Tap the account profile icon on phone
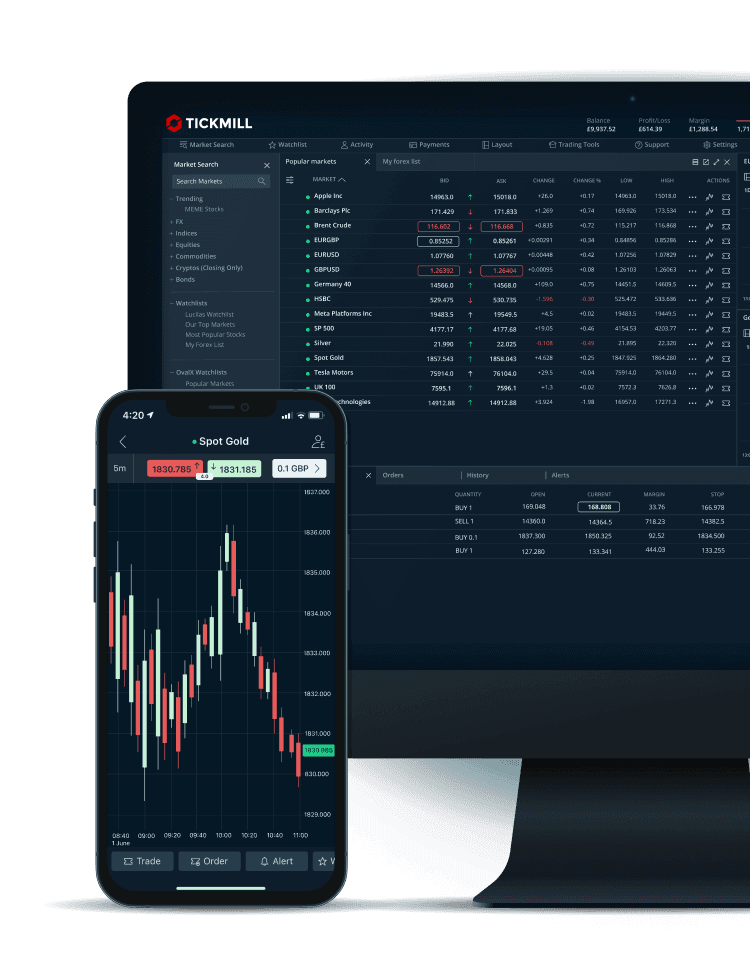The width and height of the screenshot is (750, 972). pos(318,441)
